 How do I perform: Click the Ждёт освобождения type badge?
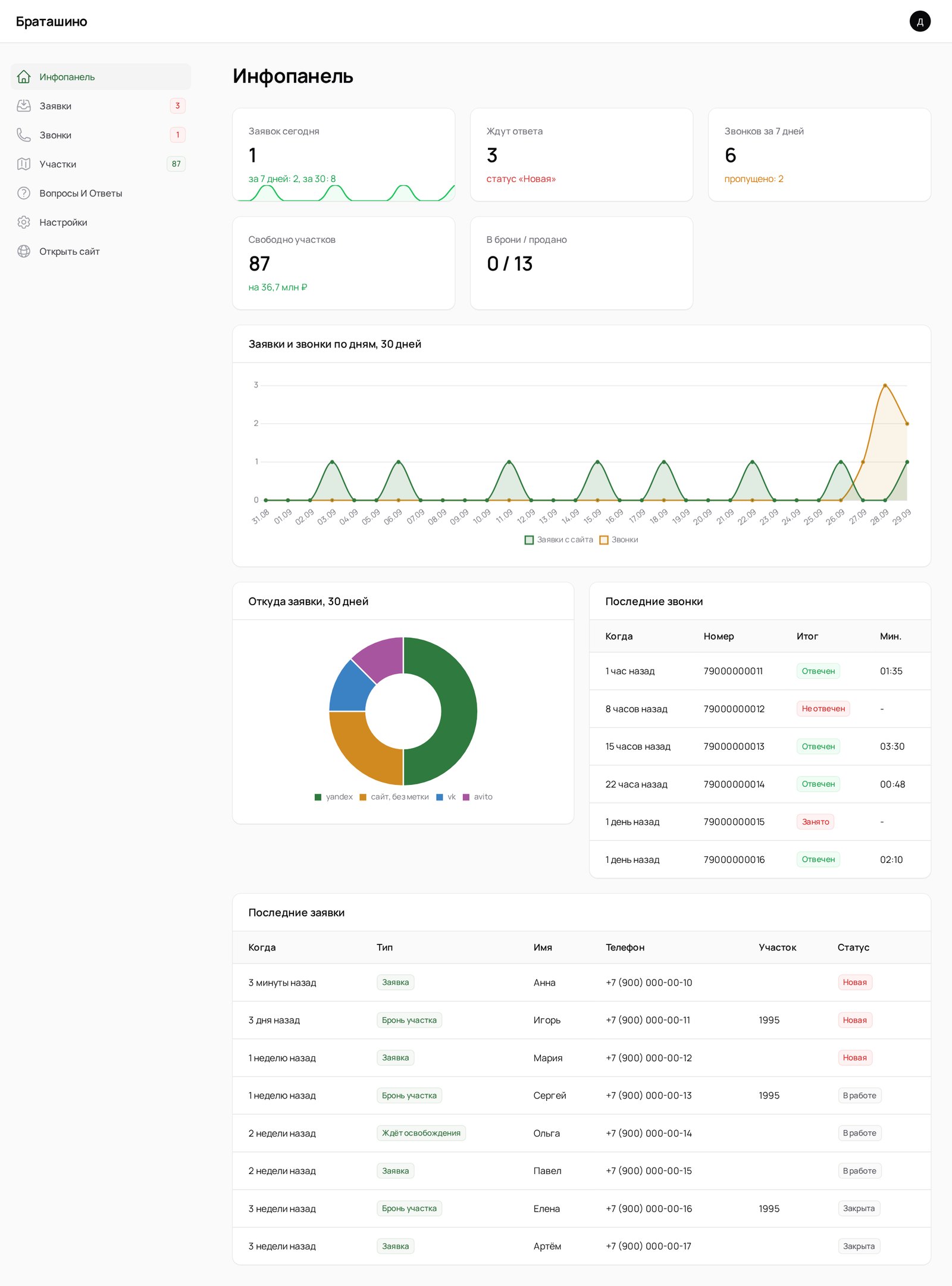[421, 1133]
